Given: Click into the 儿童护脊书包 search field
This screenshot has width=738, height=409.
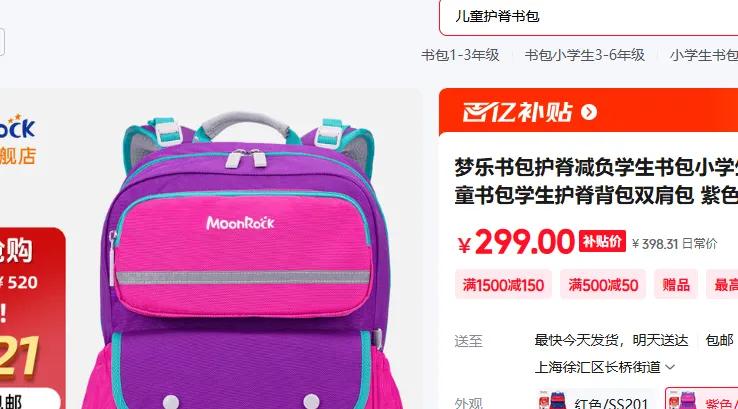Looking at the screenshot, I should [x=588, y=17].
